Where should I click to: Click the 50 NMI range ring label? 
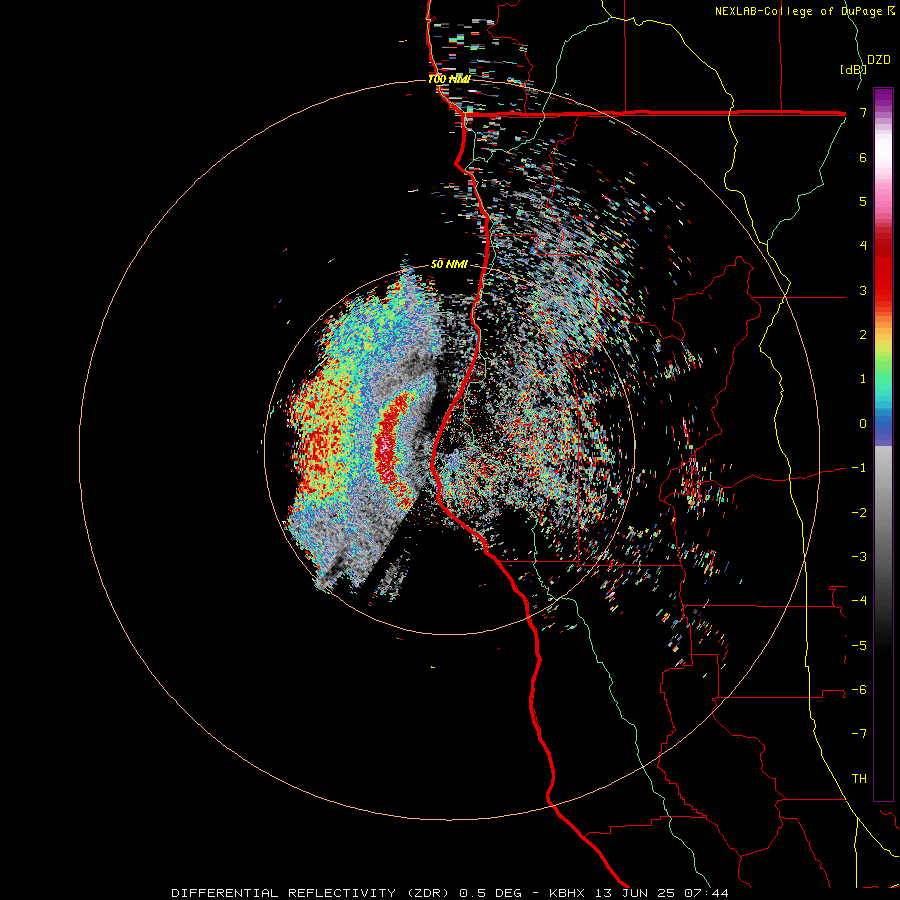pyautogui.click(x=449, y=265)
